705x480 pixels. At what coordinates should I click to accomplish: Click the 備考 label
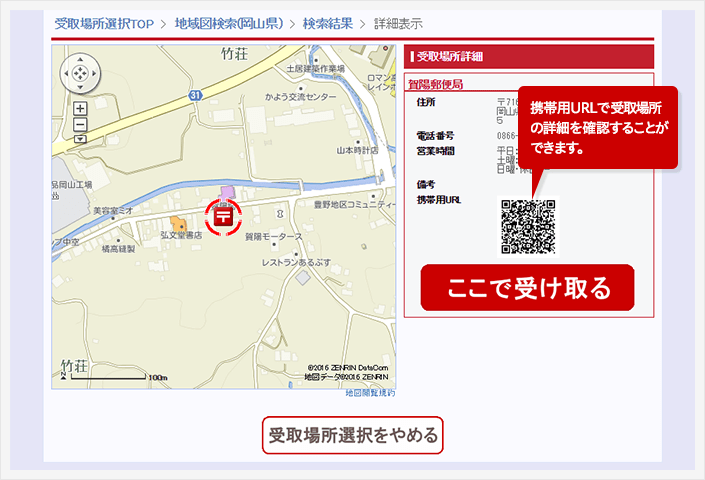pos(426,184)
